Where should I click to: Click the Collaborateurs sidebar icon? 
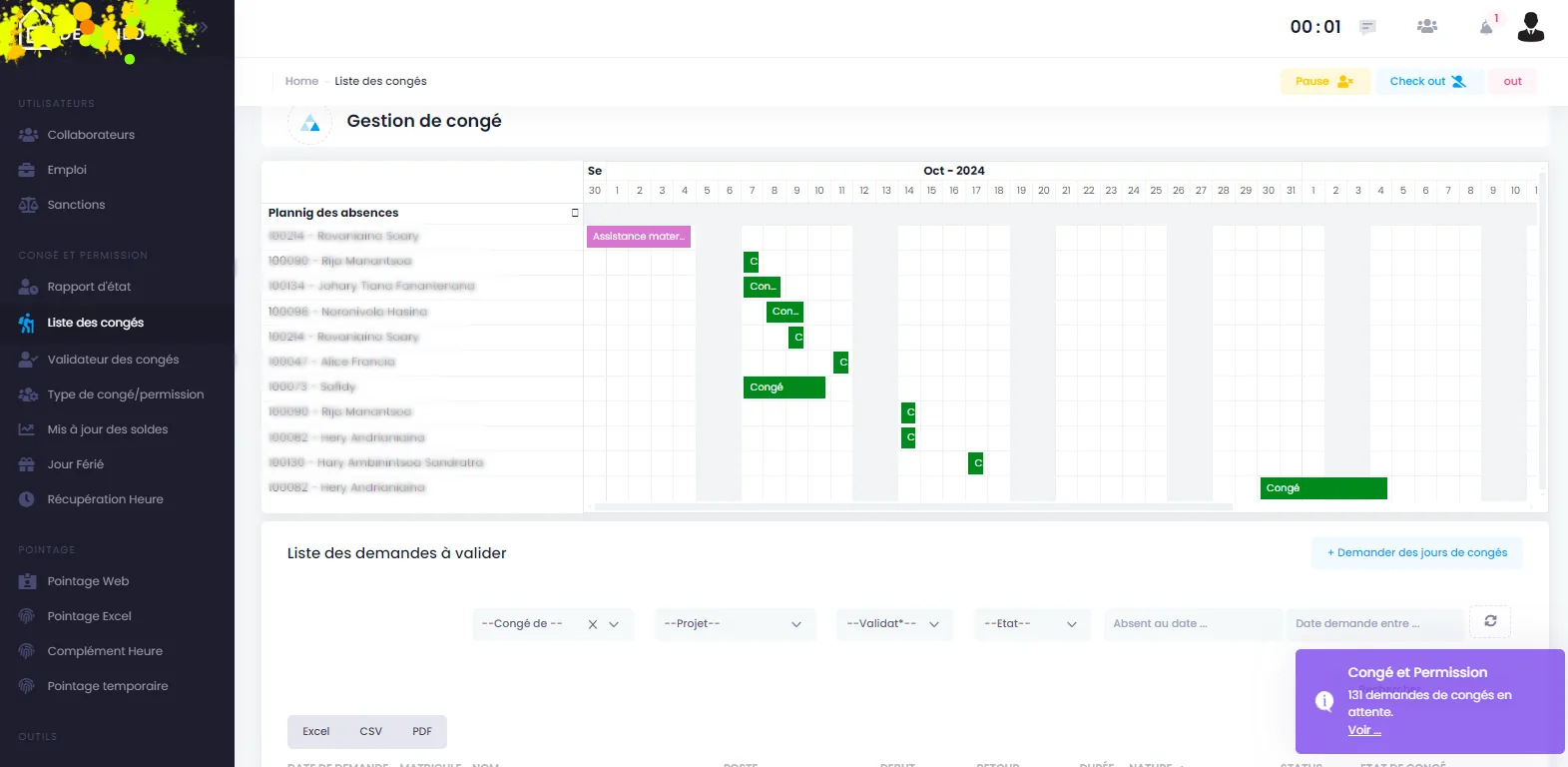(28, 135)
